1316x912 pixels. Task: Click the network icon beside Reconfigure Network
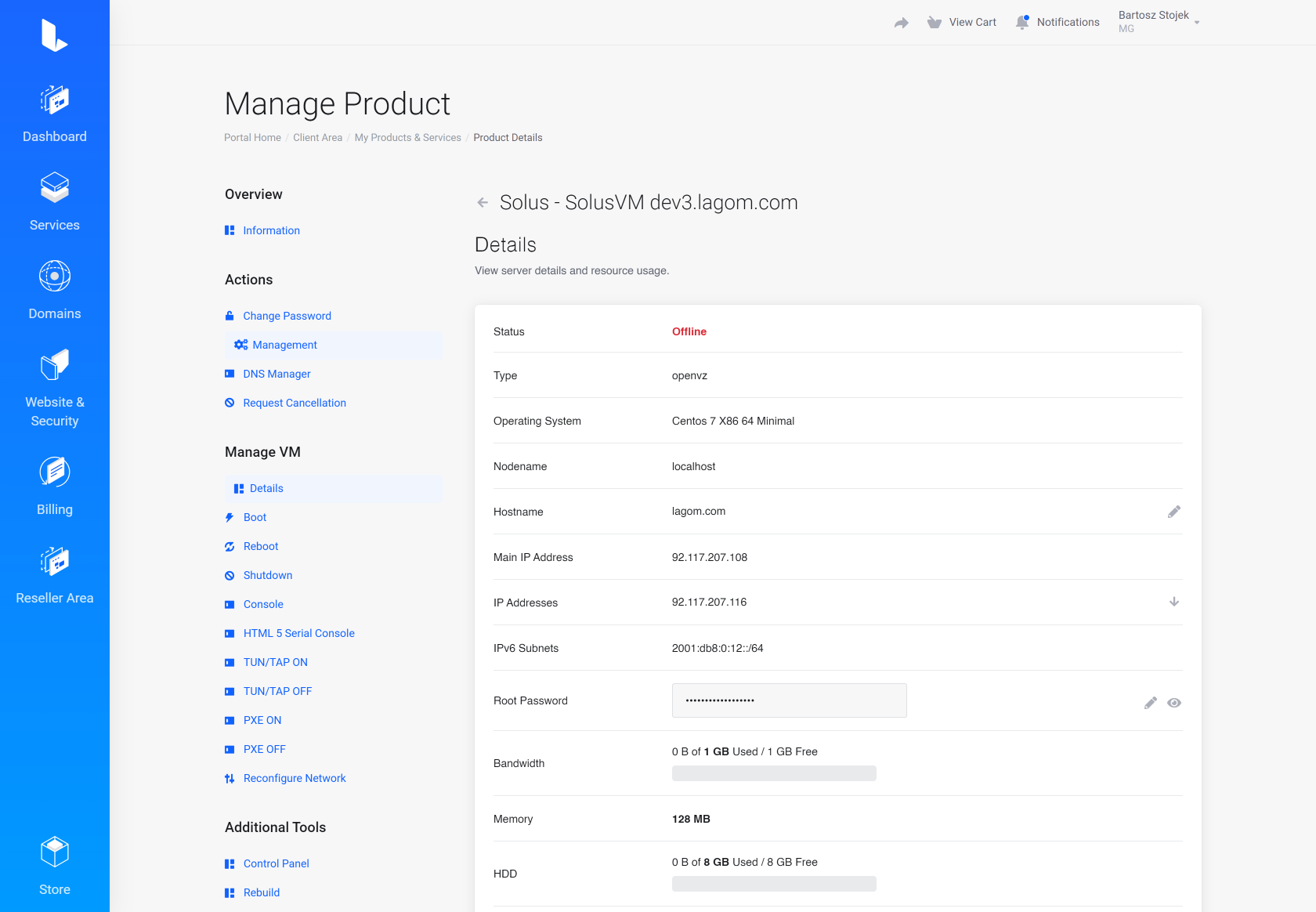click(230, 778)
